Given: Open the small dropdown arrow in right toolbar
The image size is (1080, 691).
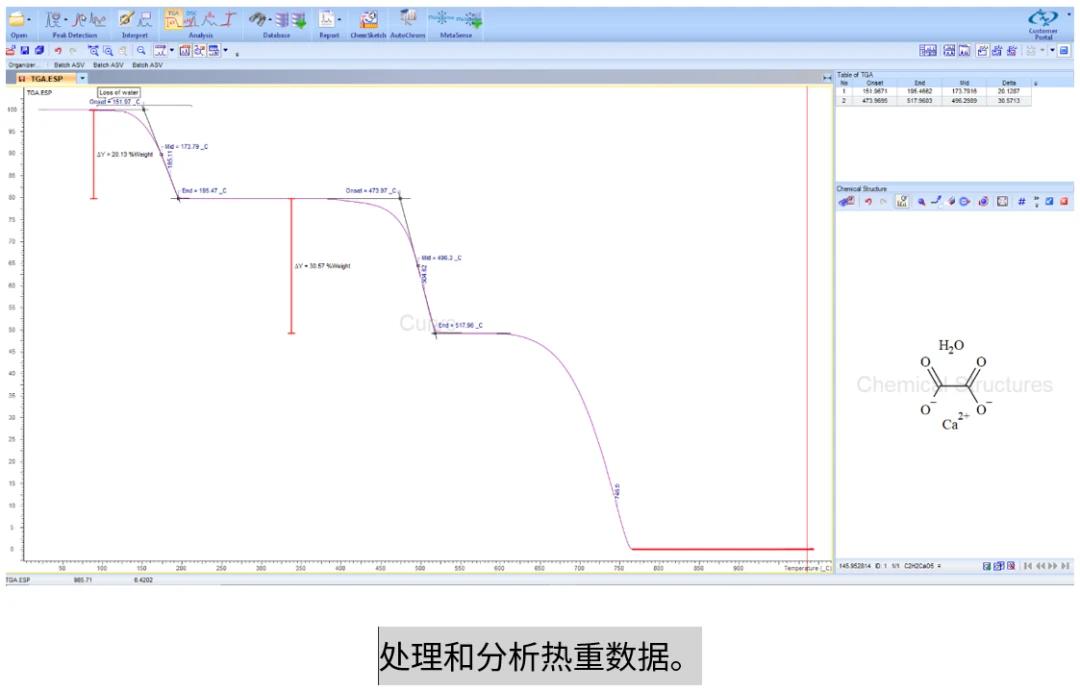Looking at the screenshot, I should click(x=1052, y=50).
